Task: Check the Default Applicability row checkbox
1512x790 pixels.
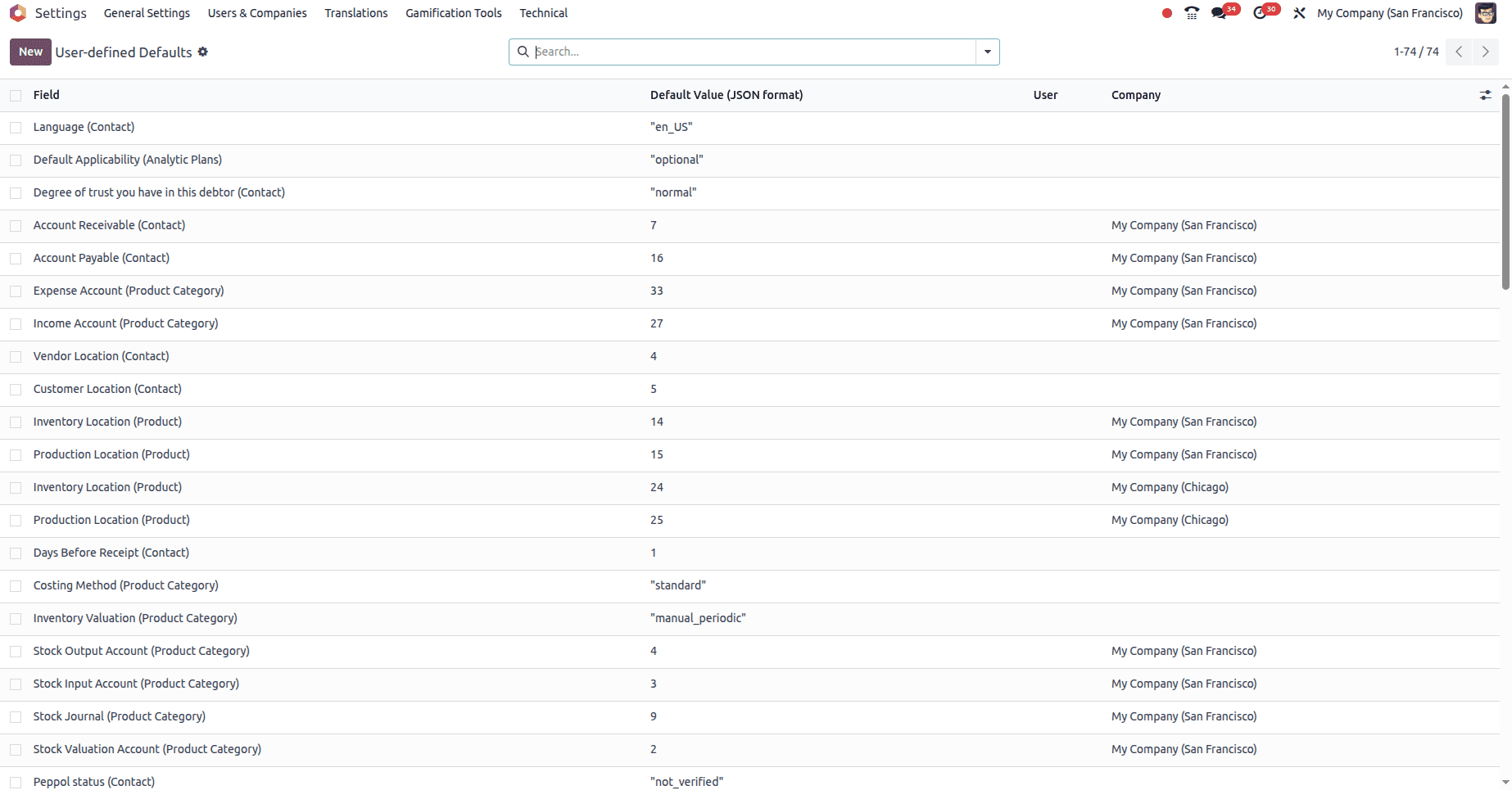Action: tap(16, 160)
